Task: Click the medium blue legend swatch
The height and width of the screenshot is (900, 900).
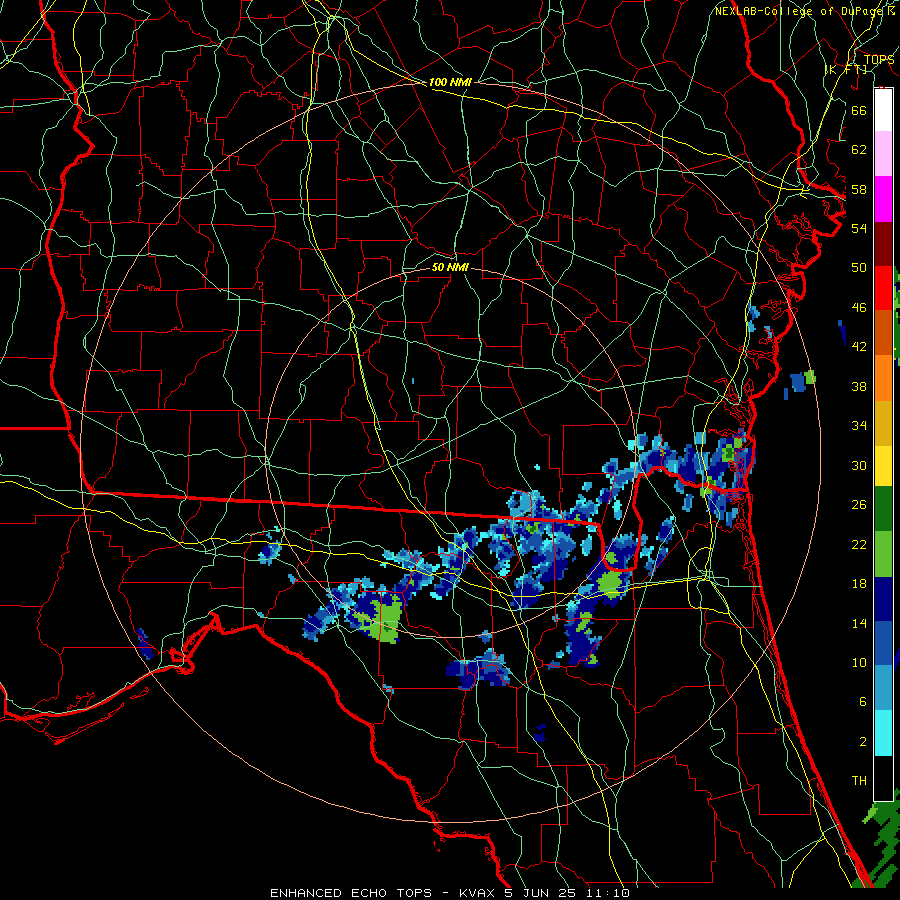Action: 883,643
